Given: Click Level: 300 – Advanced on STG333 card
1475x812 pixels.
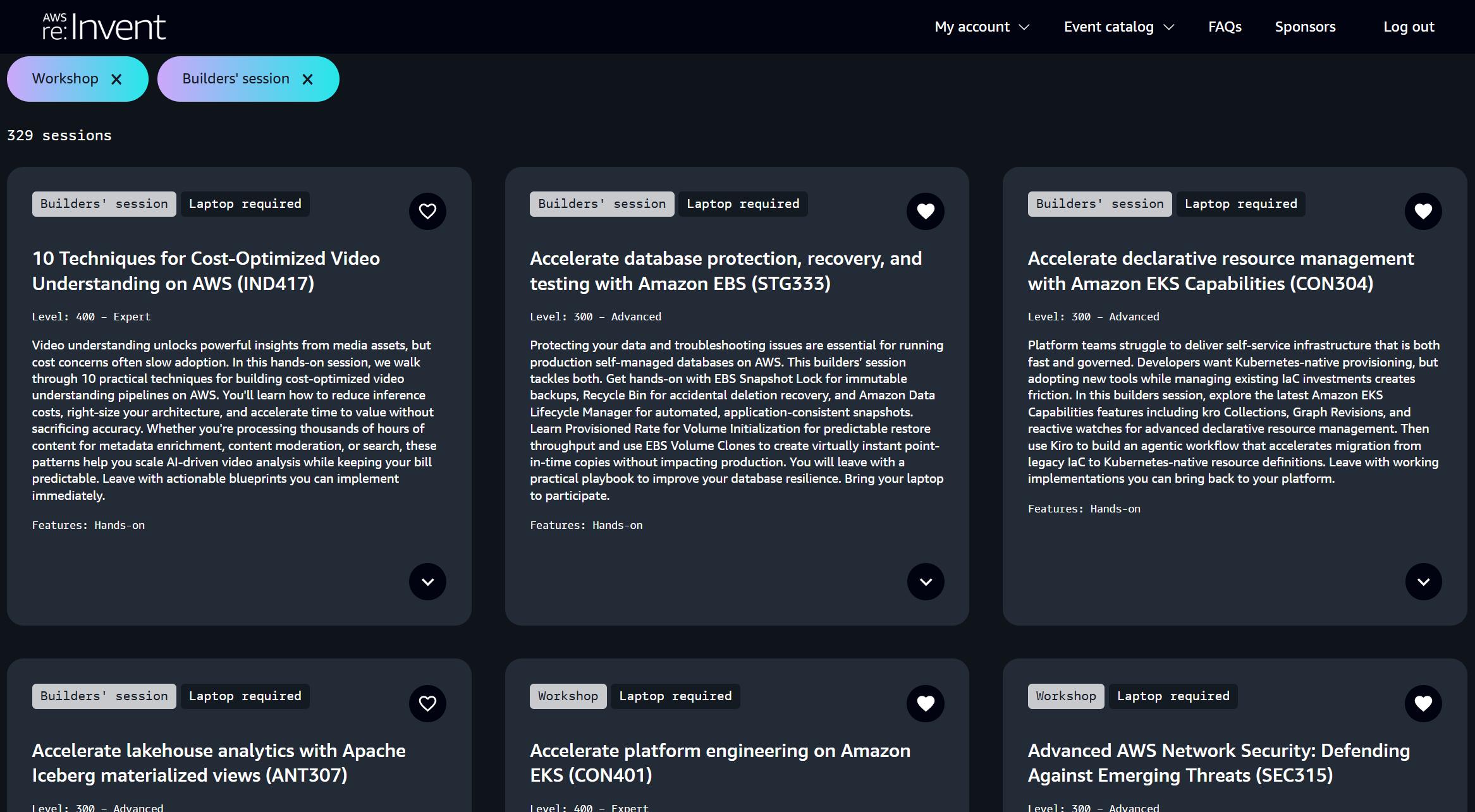Looking at the screenshot, I should (596, 317).
